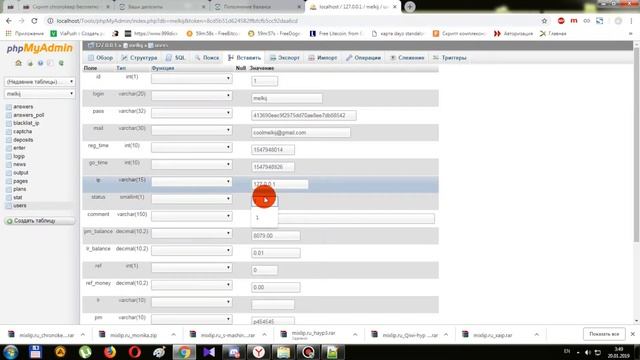Switch to the Обзор tab

coord(100,58)
